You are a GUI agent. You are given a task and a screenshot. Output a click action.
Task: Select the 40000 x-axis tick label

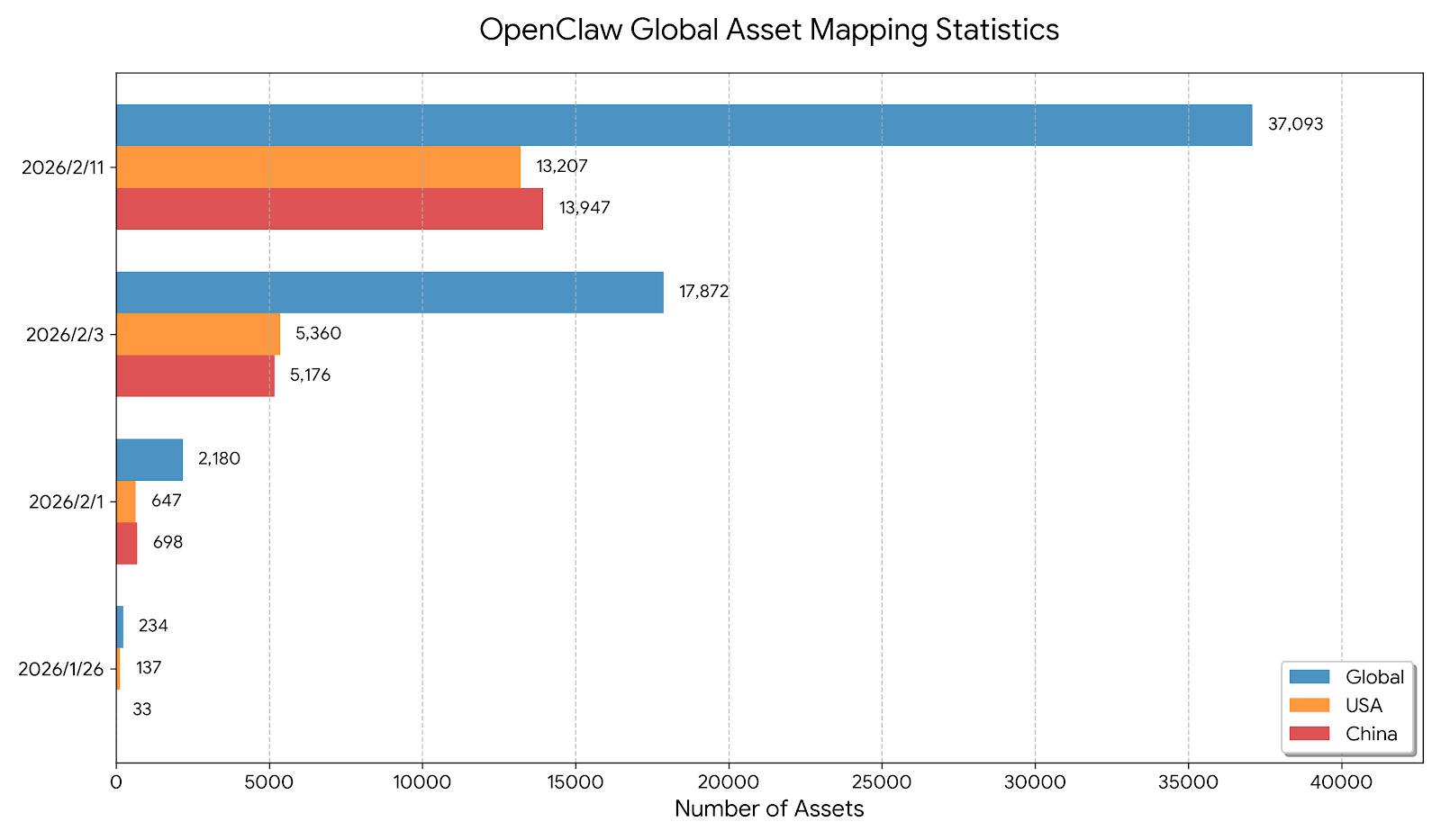pos(1341,782)
